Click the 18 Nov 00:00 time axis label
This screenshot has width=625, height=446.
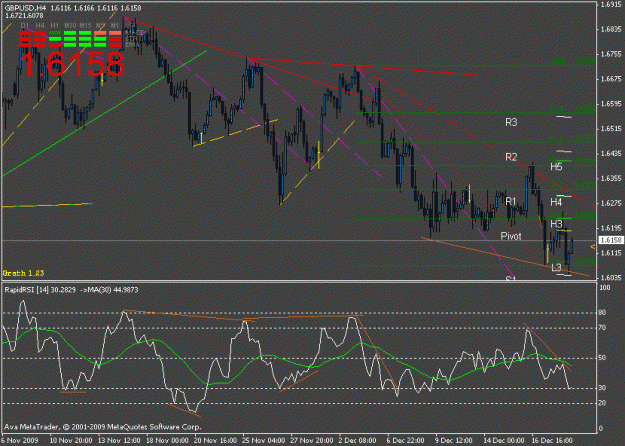pyautogui.click(x=167, y=440)
